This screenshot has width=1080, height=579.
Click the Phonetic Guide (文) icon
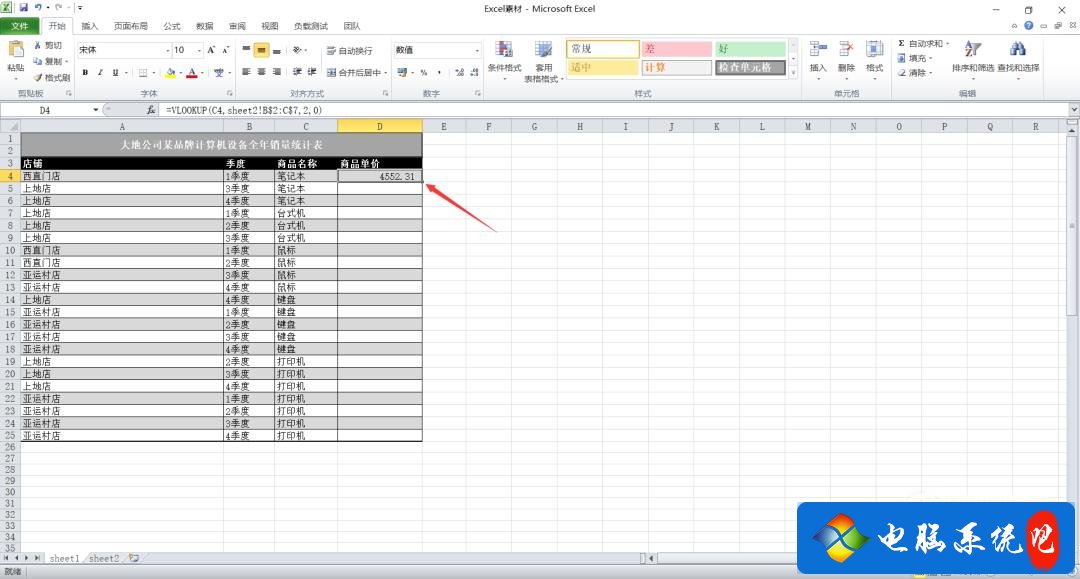pyautogui.click(x=218, y=72)
